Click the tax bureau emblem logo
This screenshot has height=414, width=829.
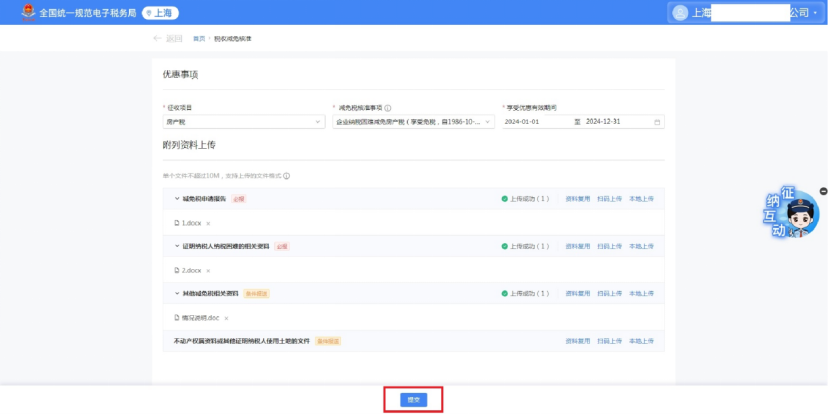click(22, 13)
